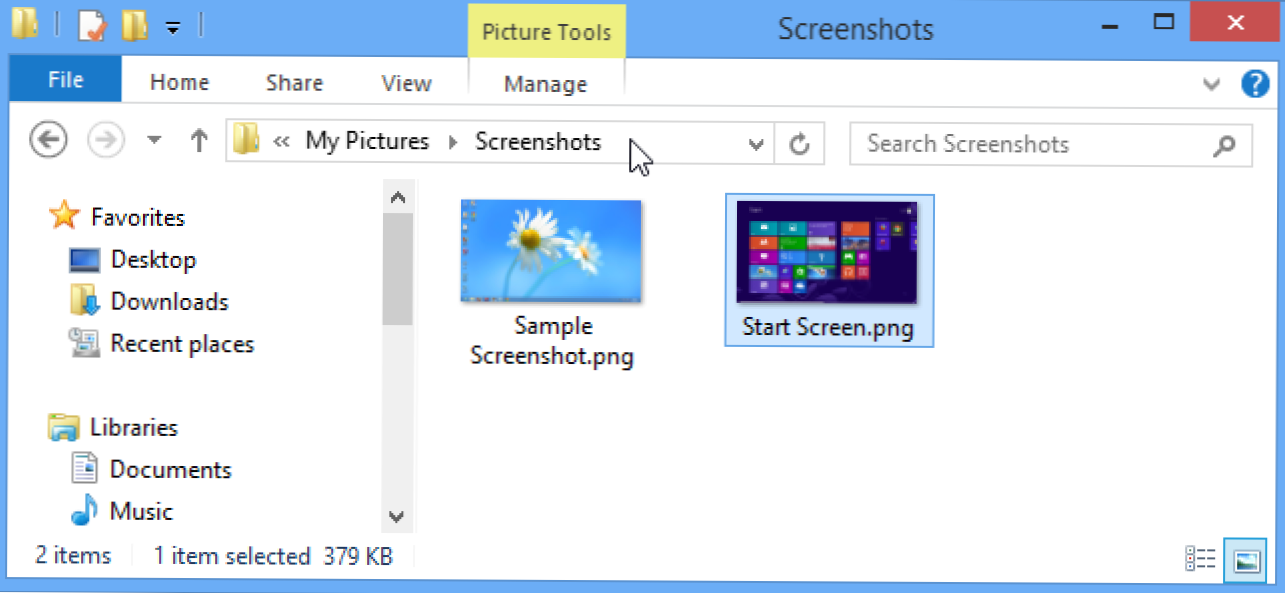Expand the ribbon with chevron arrow
The height and width of the screenshot is (593, 1285).
click(x=1212, y=84)
